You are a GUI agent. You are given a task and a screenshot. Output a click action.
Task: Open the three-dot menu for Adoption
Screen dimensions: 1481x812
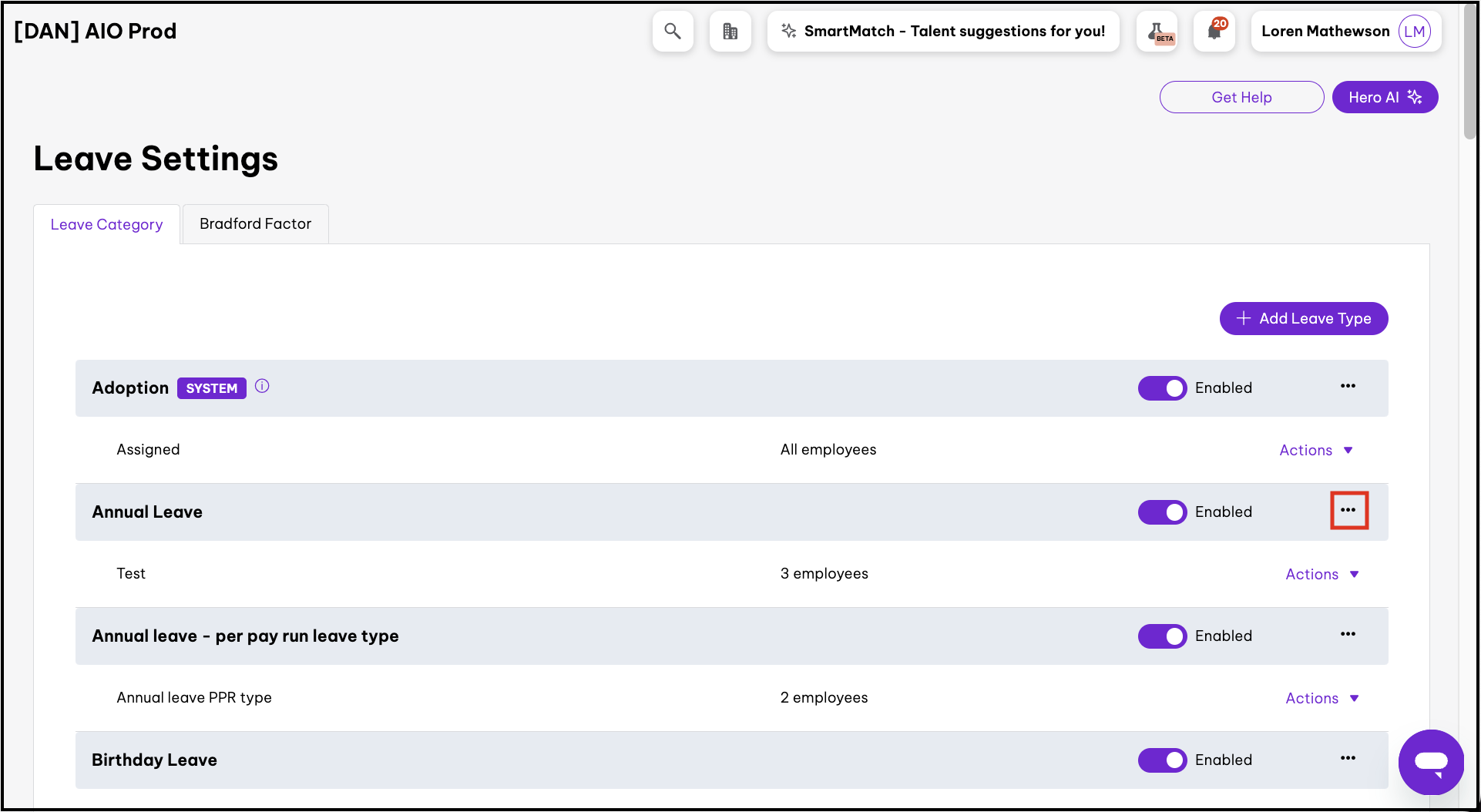(x=1348, y=387)
